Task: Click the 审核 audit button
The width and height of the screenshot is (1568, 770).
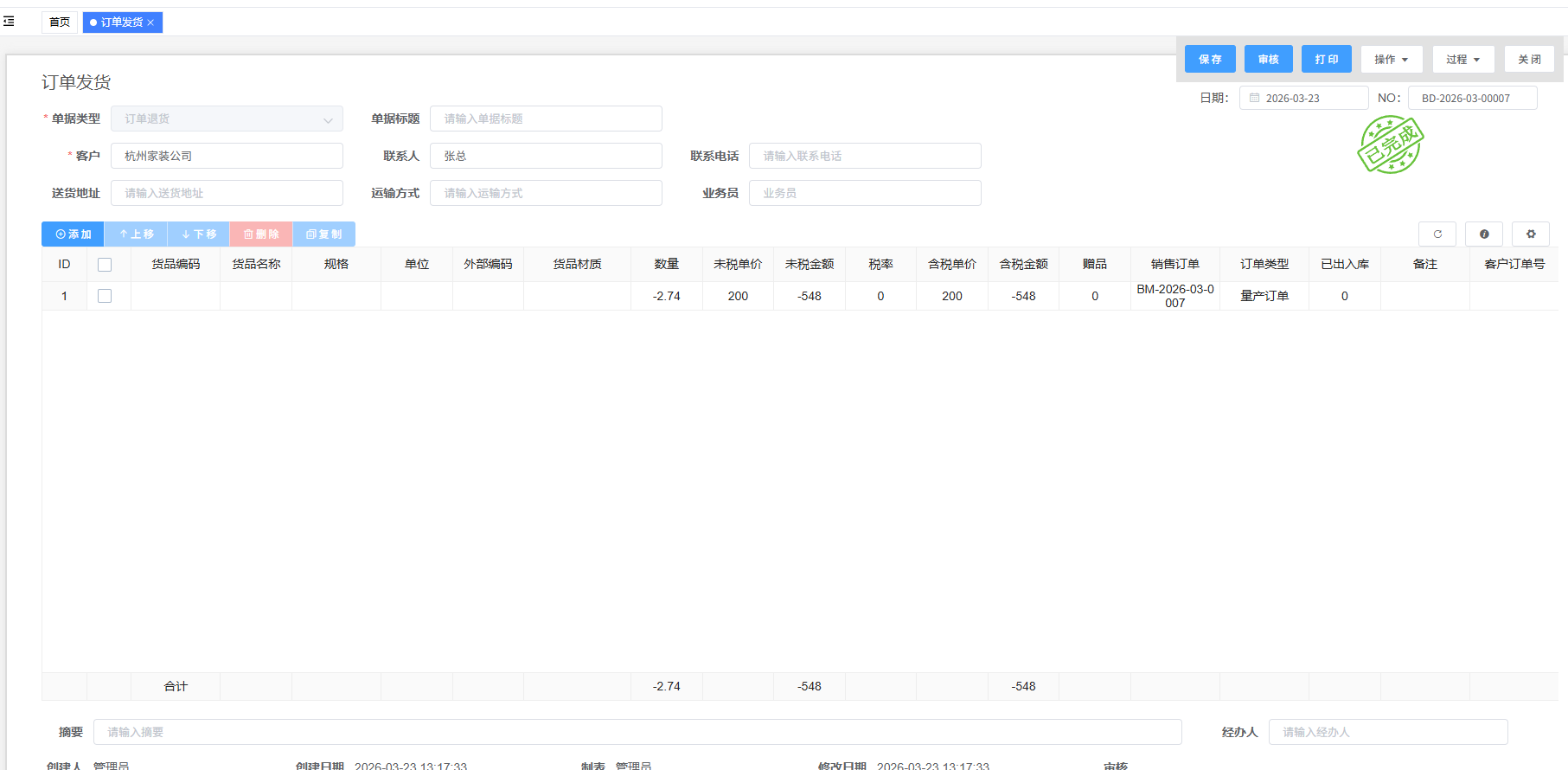Action: pos(1268,60)
